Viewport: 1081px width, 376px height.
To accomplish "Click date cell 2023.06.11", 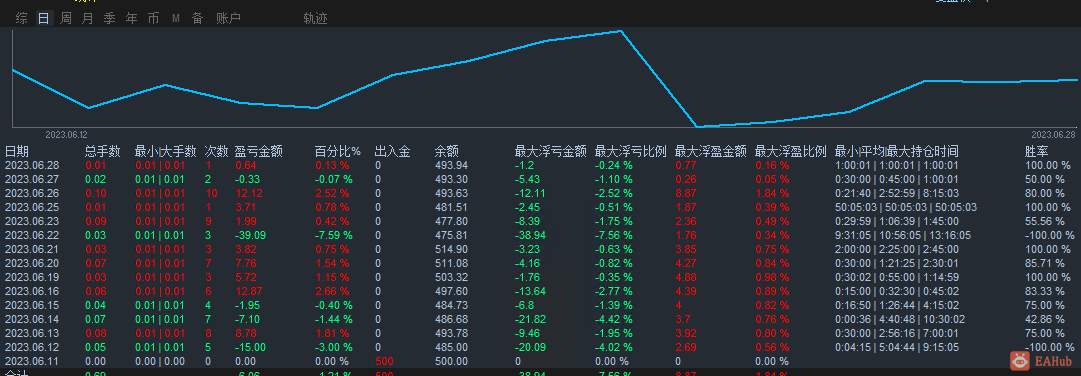I will pos(32,361).
